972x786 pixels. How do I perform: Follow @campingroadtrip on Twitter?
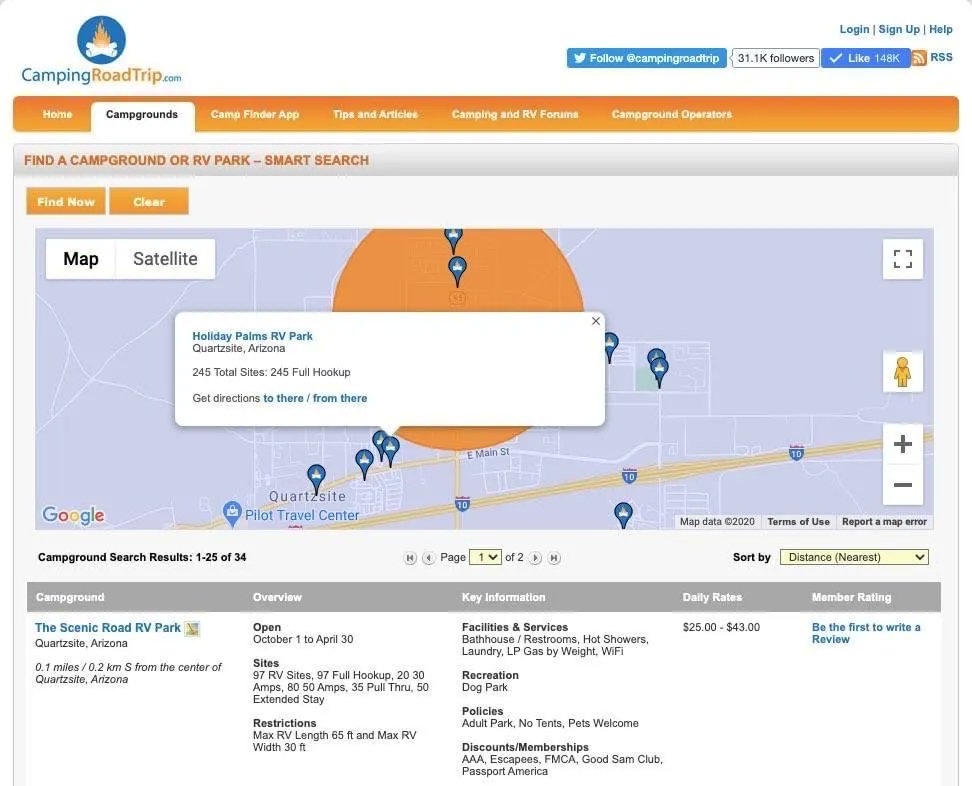[x=647, y=58]
